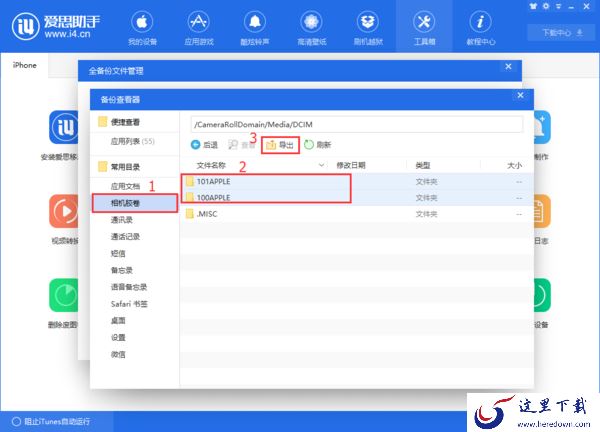
Task: Click 导出 export toolbar button
Action: 280,145
